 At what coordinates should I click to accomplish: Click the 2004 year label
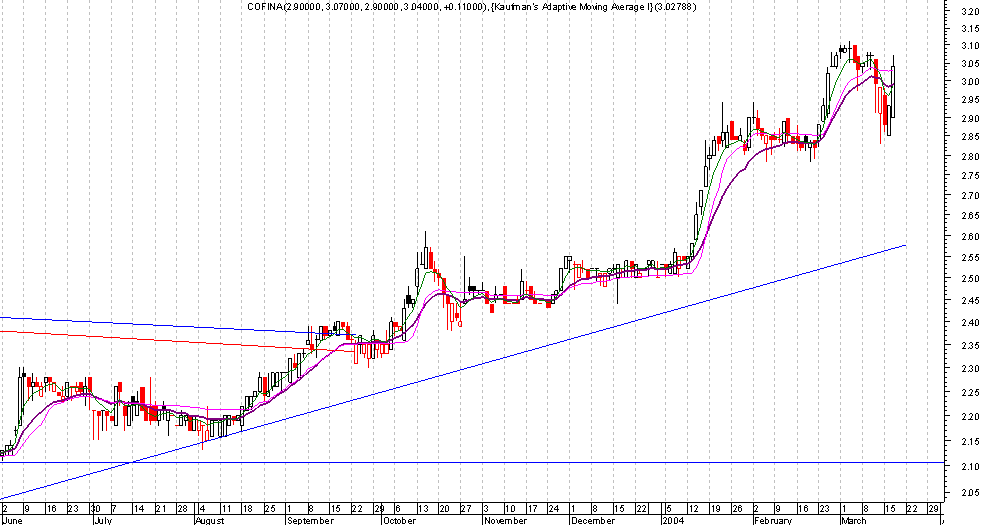(672, 521)
